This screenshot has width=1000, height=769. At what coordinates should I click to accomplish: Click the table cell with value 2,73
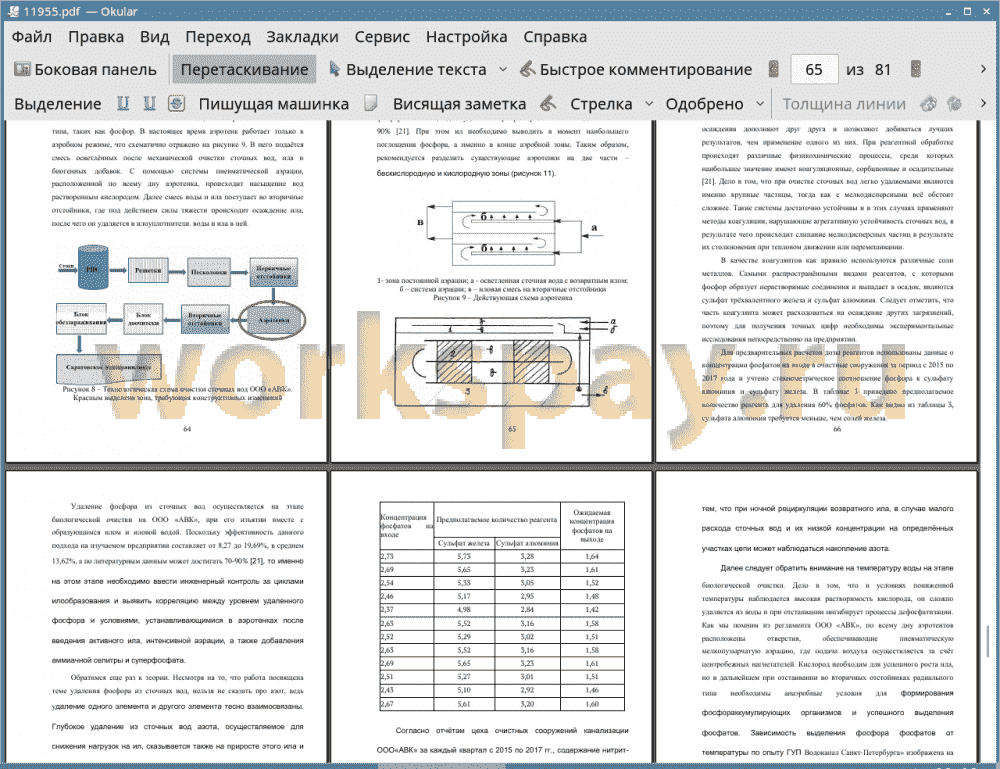pyautogui.click(x=407, y=556)
